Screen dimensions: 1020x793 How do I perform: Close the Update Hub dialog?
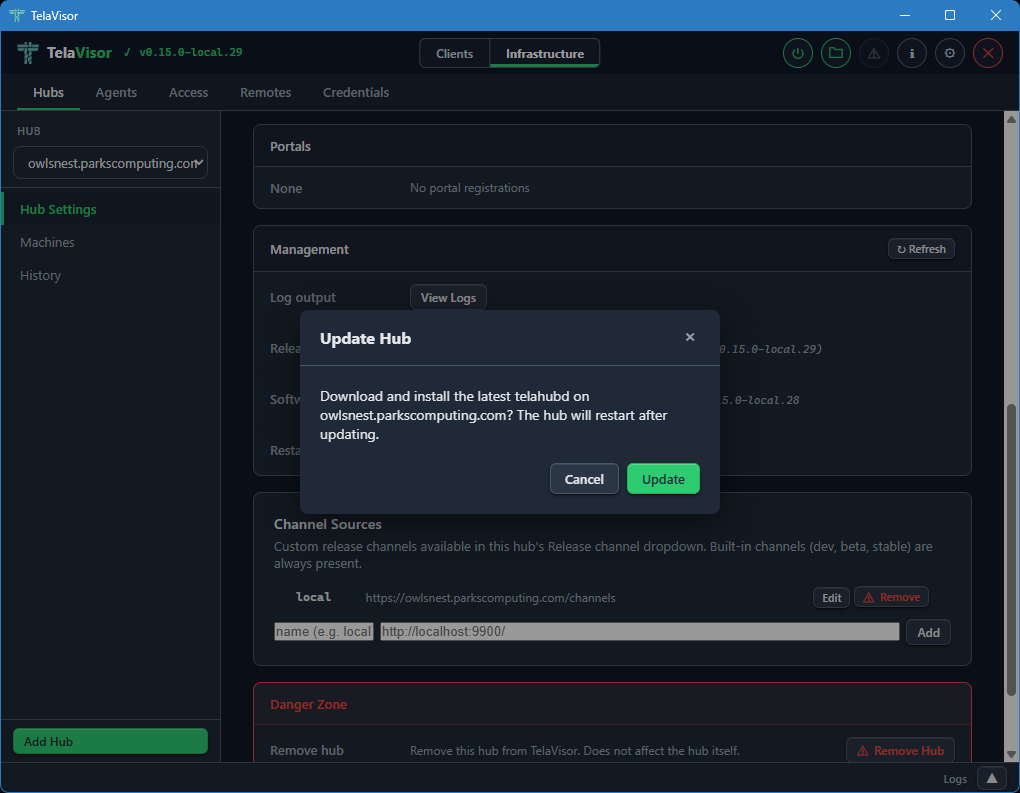(690, 337)
